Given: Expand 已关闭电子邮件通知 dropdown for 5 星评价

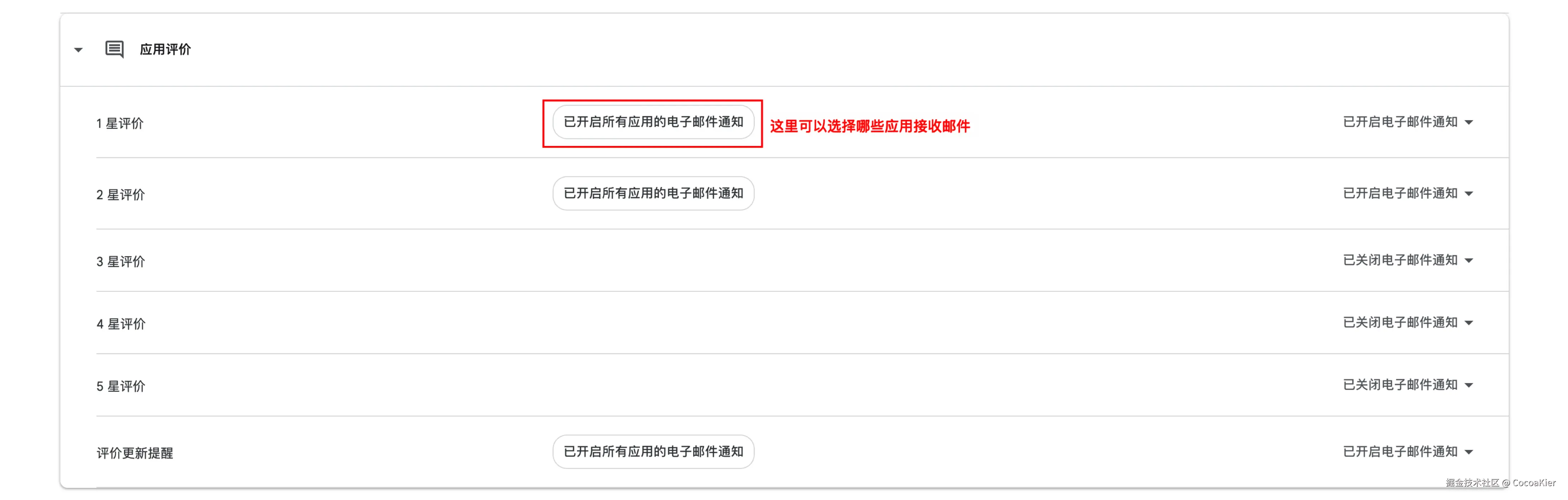Looking at the screenshot, I should pyautogui.click(x=1407, y=385).
